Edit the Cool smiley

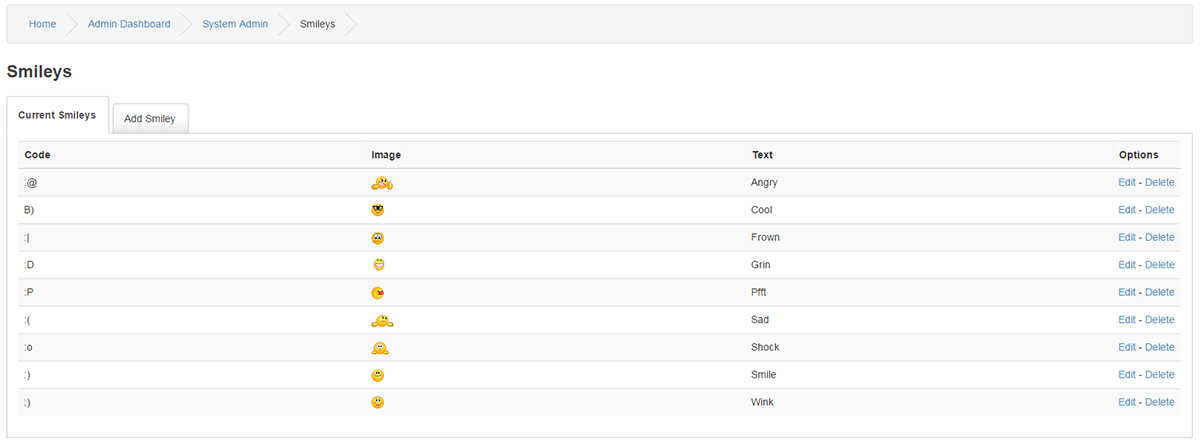(x=1127, y=210)
